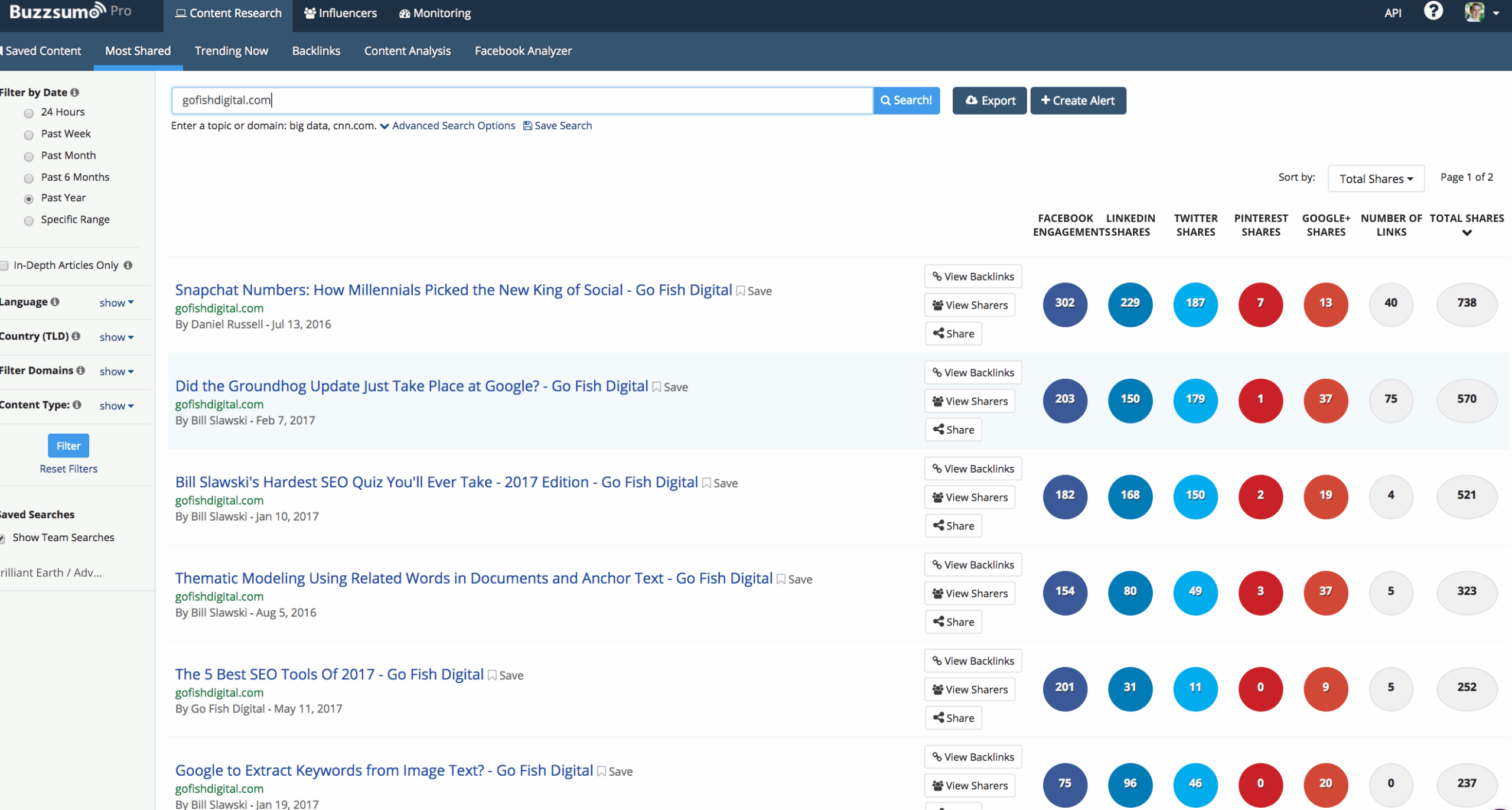Click the Create Alert button
Screen dimensions: 1512x810
tap(1078, 100)
